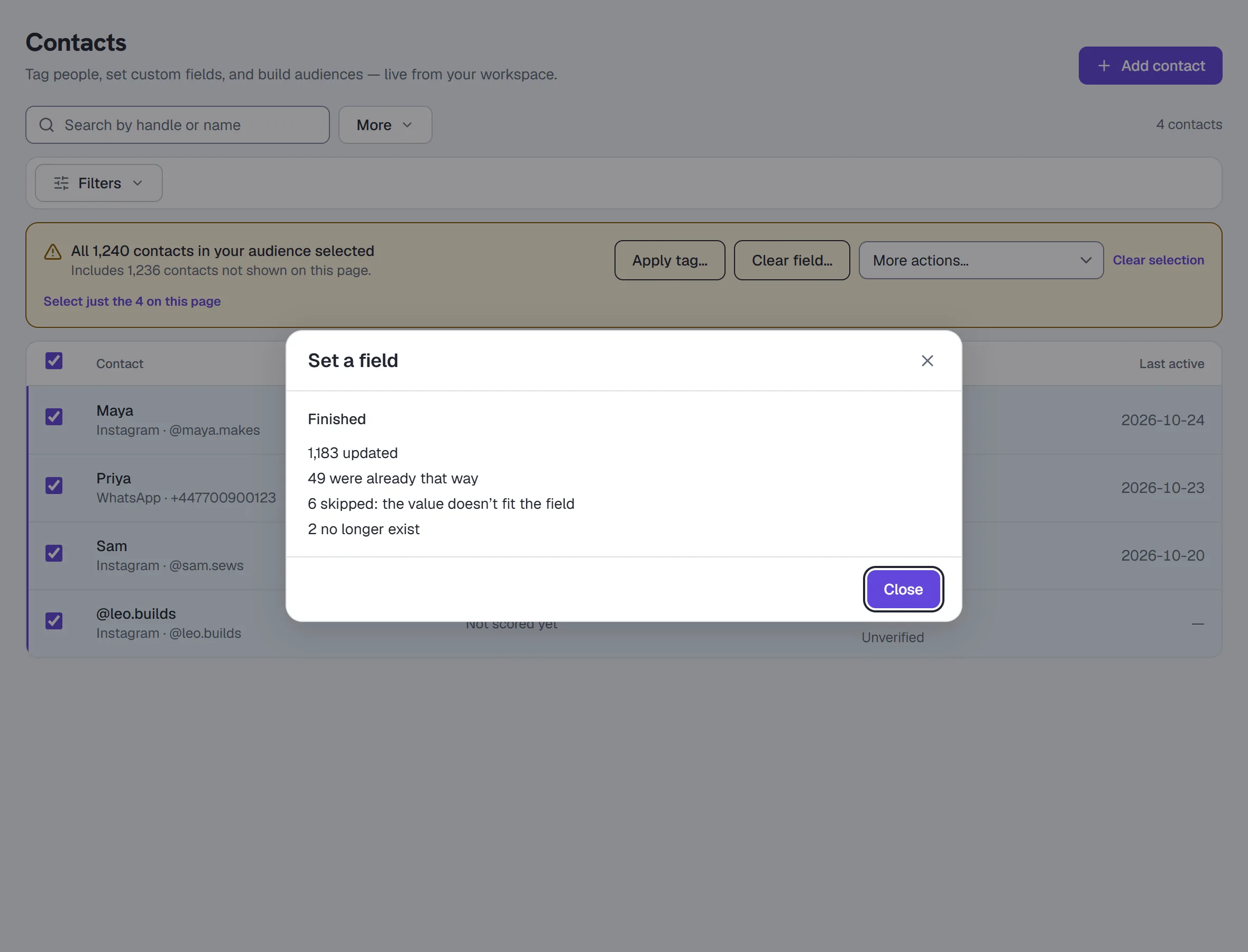
Task: Click Select just the 4 on this page
Action: coord(132,301)
